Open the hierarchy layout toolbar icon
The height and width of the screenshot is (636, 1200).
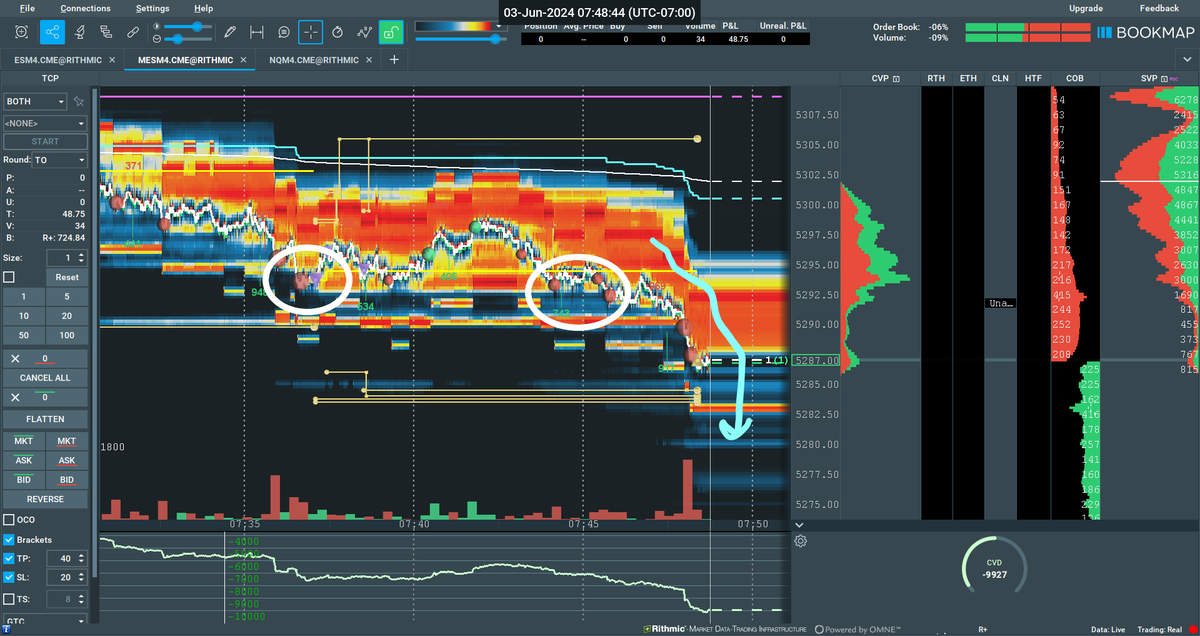point(107,32)
